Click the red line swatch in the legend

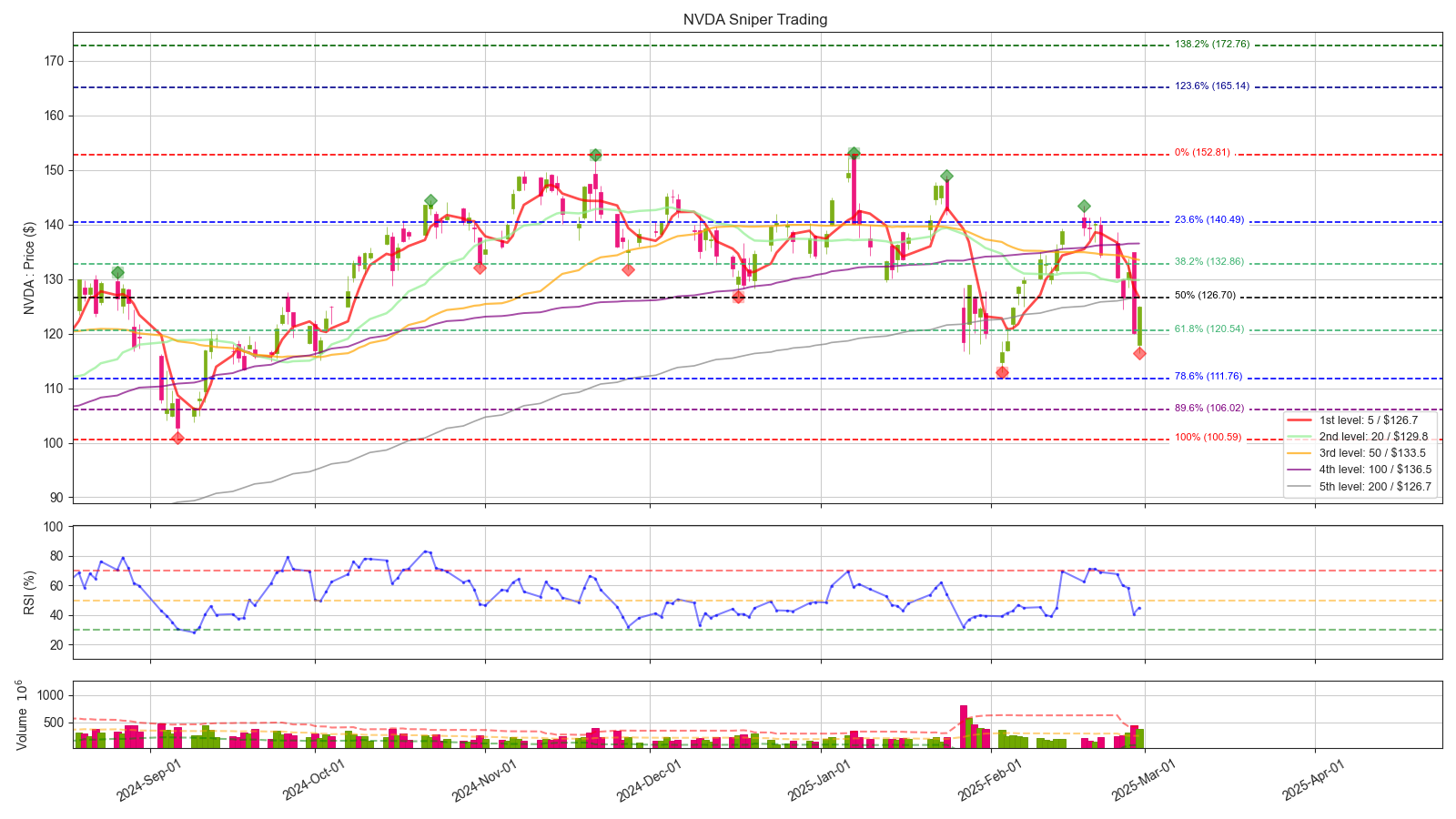coord(1301,420)
